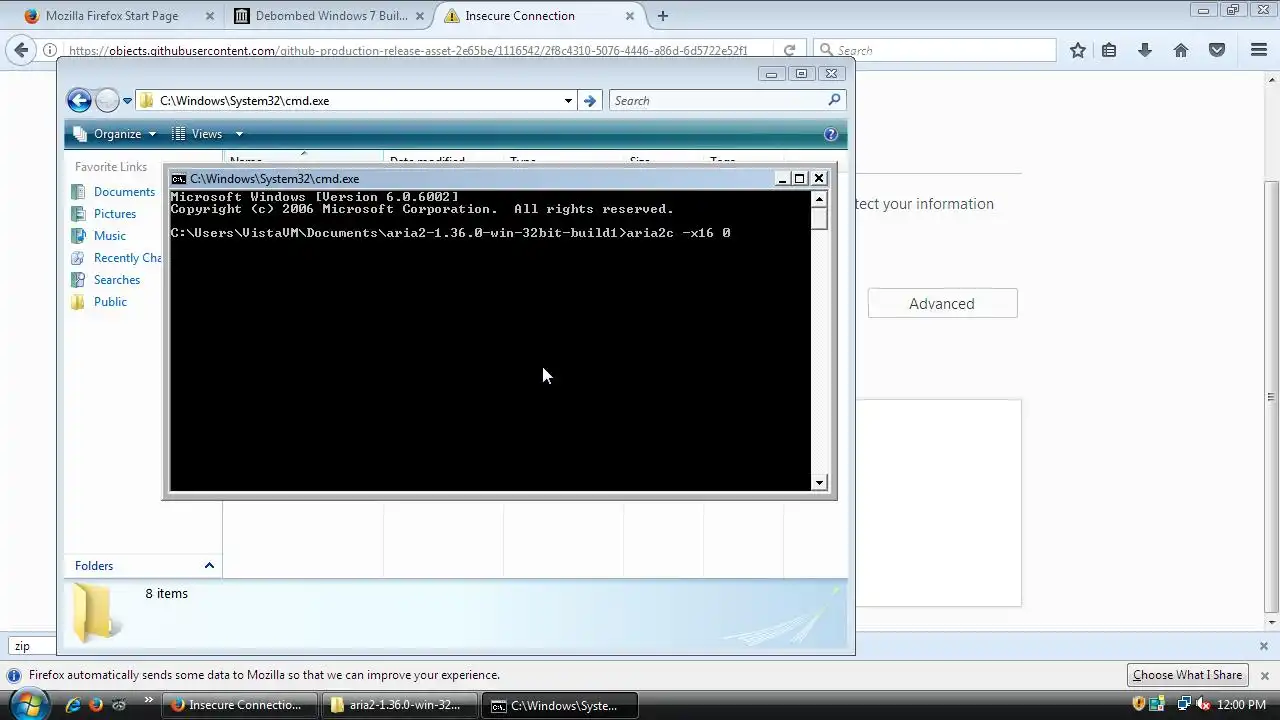Open Searches in Favorite Links
1280x720 pixels.
pyautogui.click(x=117, y=280)
